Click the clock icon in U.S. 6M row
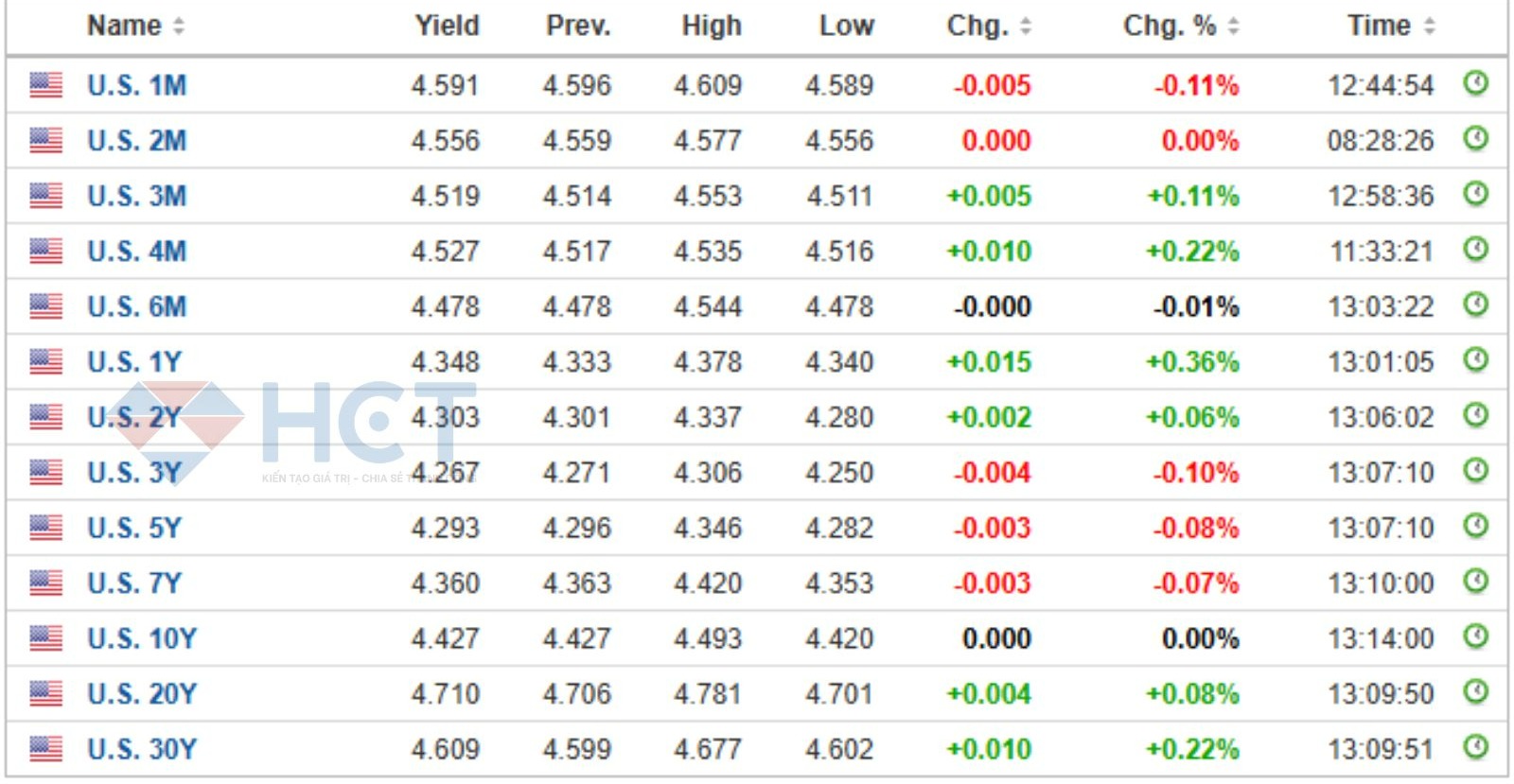Image resolution: width=1514 pixels, height=784 pixels. point(1475,305)
